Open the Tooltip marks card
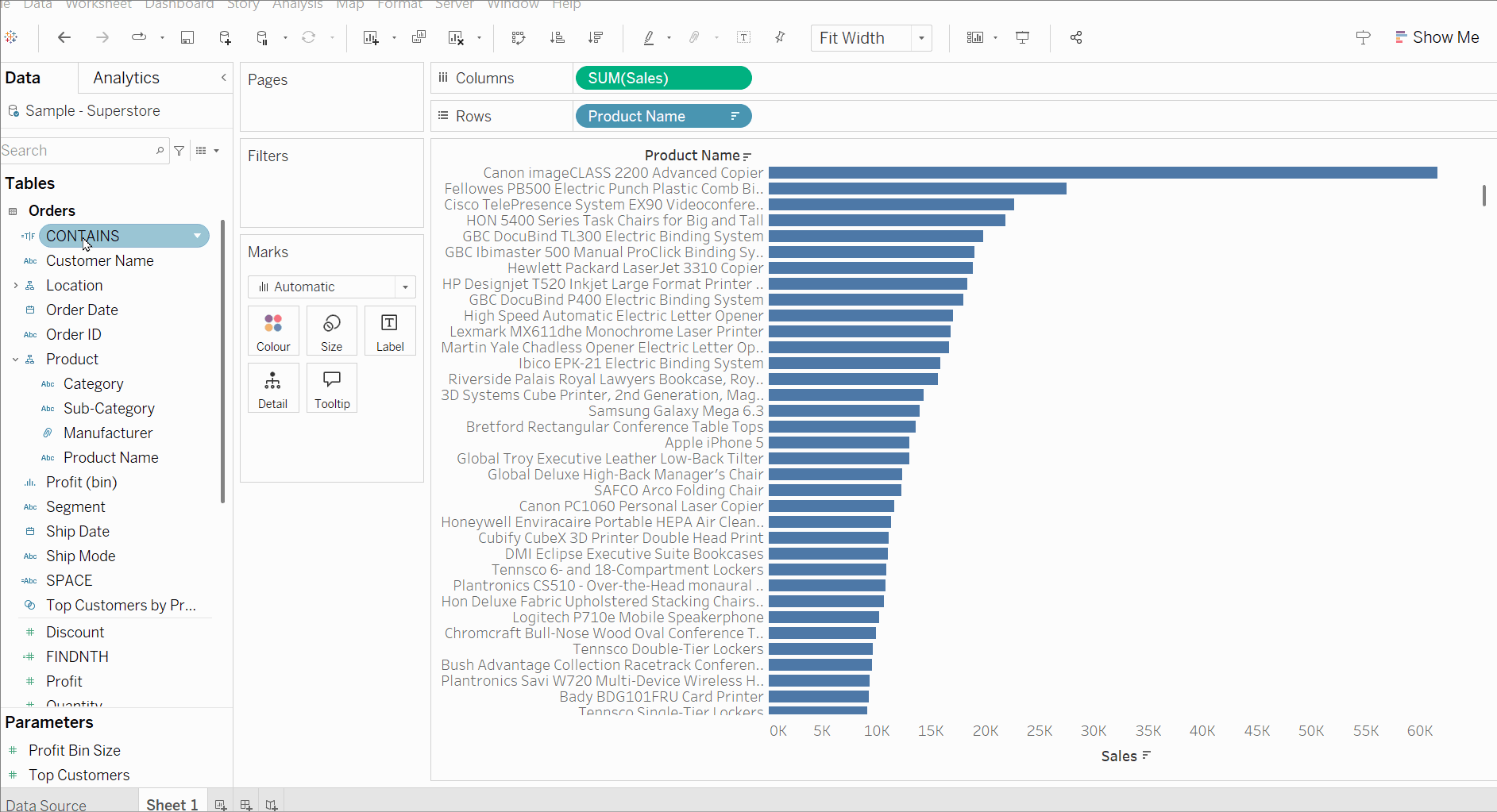 pyautogui.click(x=332, y=388)
